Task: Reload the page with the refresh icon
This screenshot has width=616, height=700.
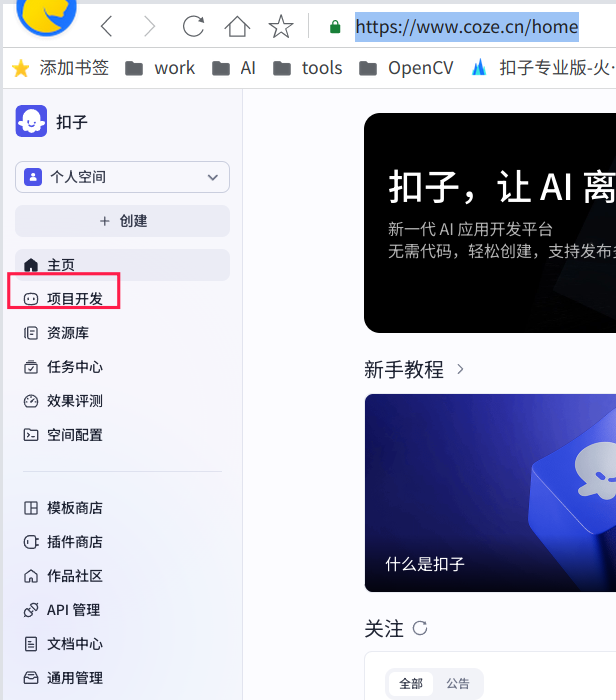Action: tap(193, 26)
